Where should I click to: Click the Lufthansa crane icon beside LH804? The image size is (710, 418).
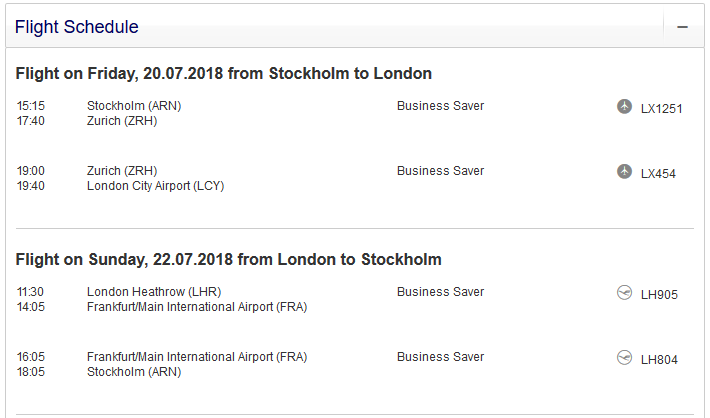(x=625, y=358)
